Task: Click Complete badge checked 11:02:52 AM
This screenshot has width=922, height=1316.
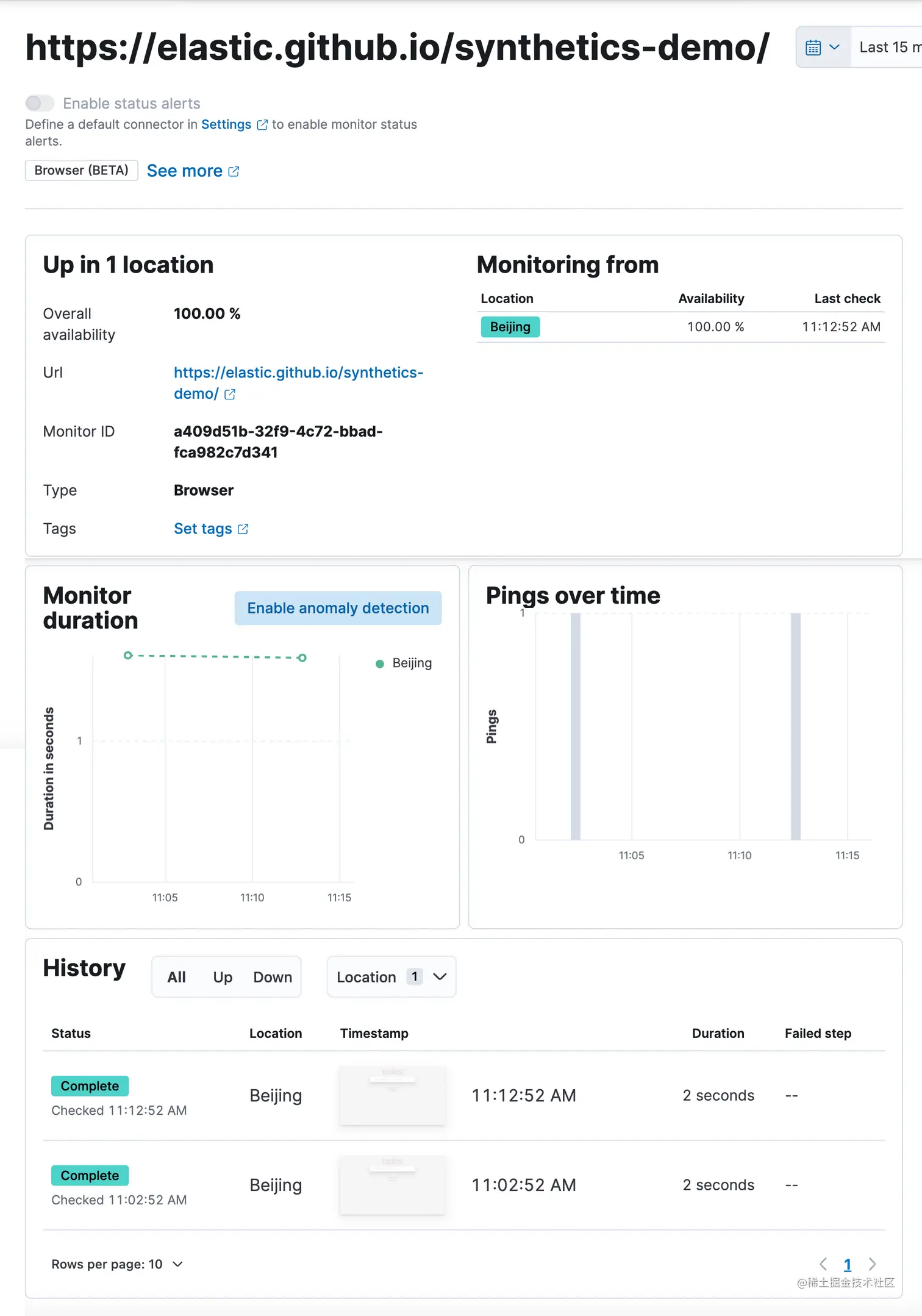Action: click(x=90, y=1176)
